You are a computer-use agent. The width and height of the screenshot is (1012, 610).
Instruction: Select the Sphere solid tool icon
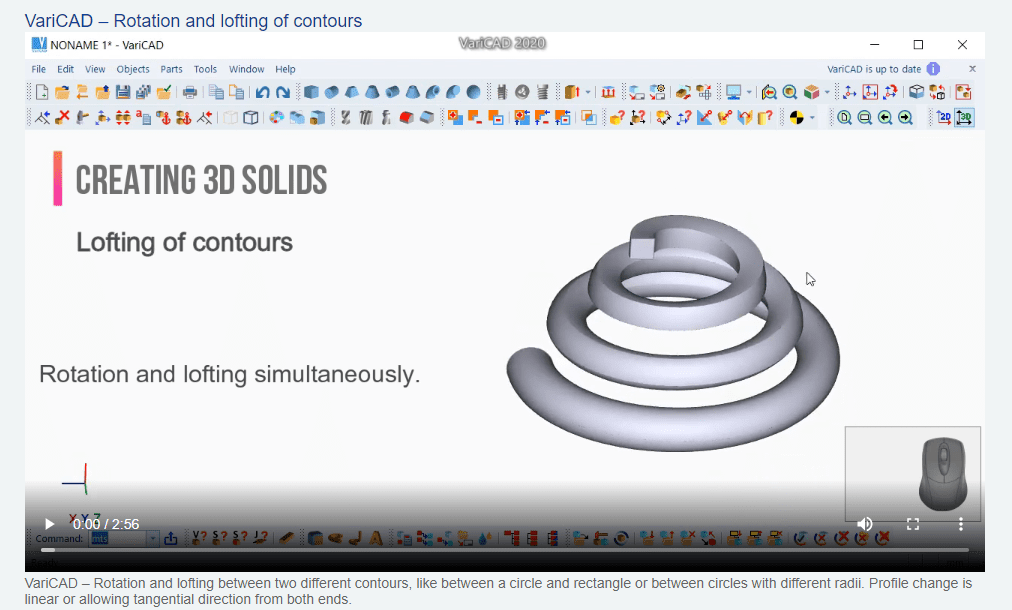point(473,92)
